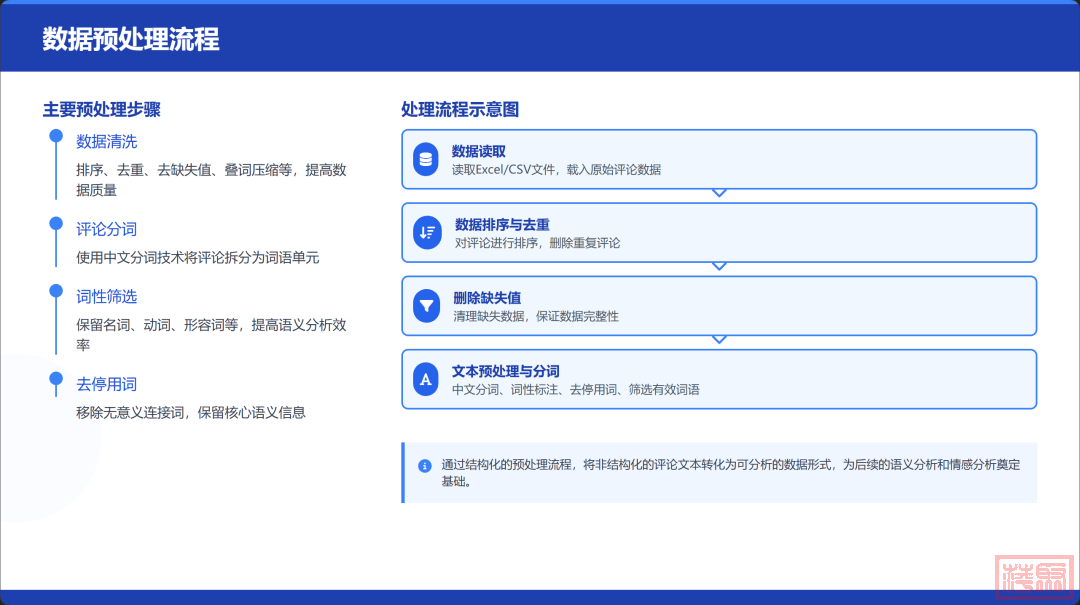Click the info icon in the note box
This screenshot has width=1080, height=605.
pyautogui.click(x=425, y=465)
